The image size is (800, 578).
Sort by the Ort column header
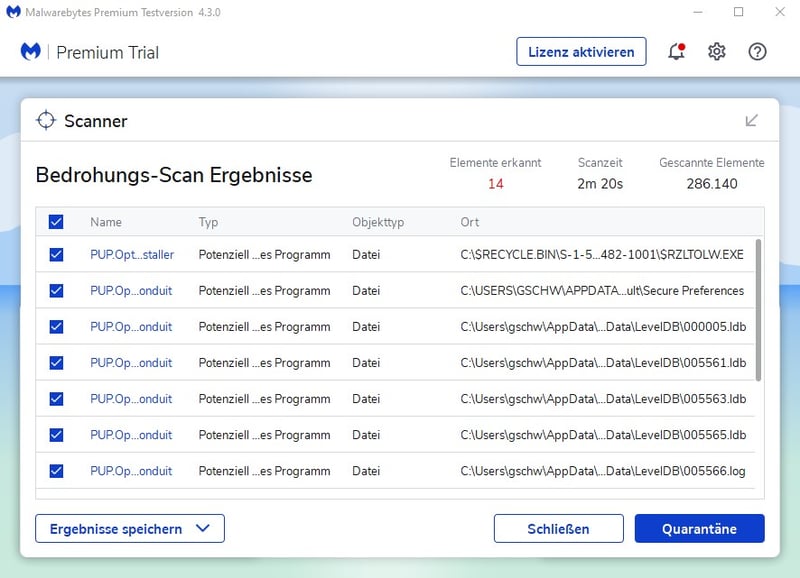click(x=469, y=222)
